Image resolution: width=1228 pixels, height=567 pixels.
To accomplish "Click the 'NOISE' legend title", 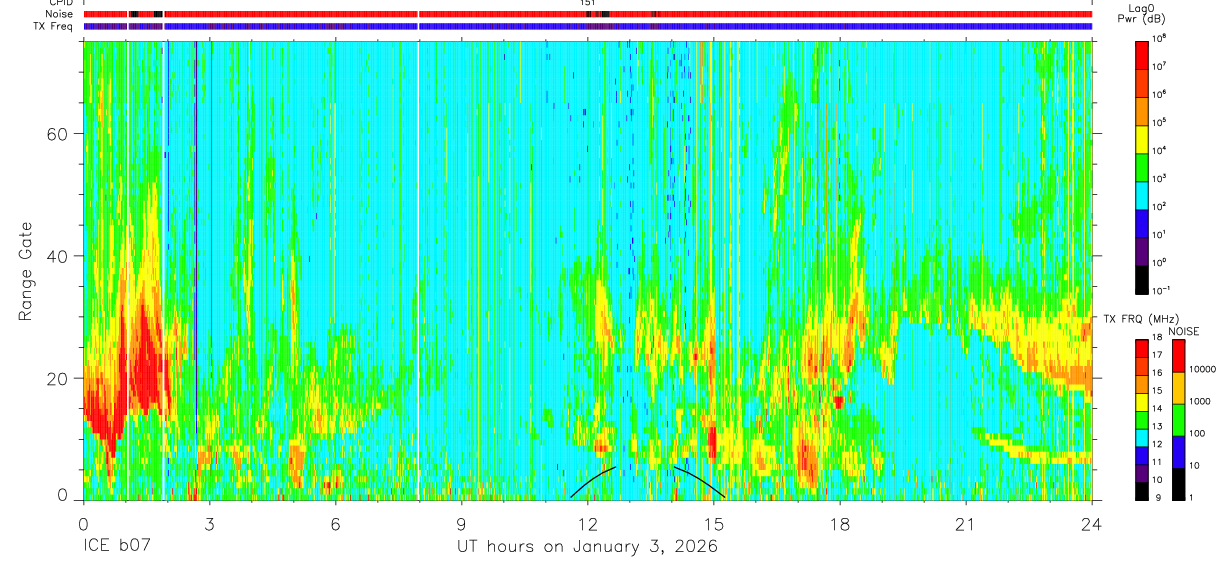I will [x=1182, y=331].
